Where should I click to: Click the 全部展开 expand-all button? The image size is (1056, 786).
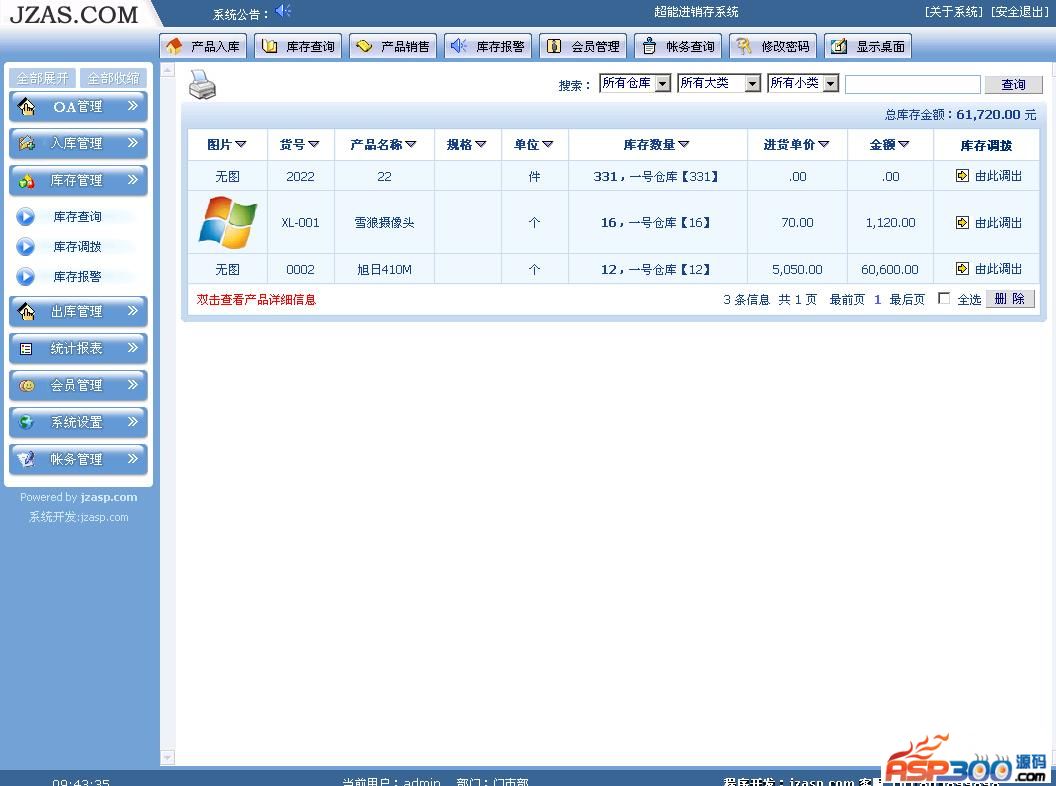point(42,78)
